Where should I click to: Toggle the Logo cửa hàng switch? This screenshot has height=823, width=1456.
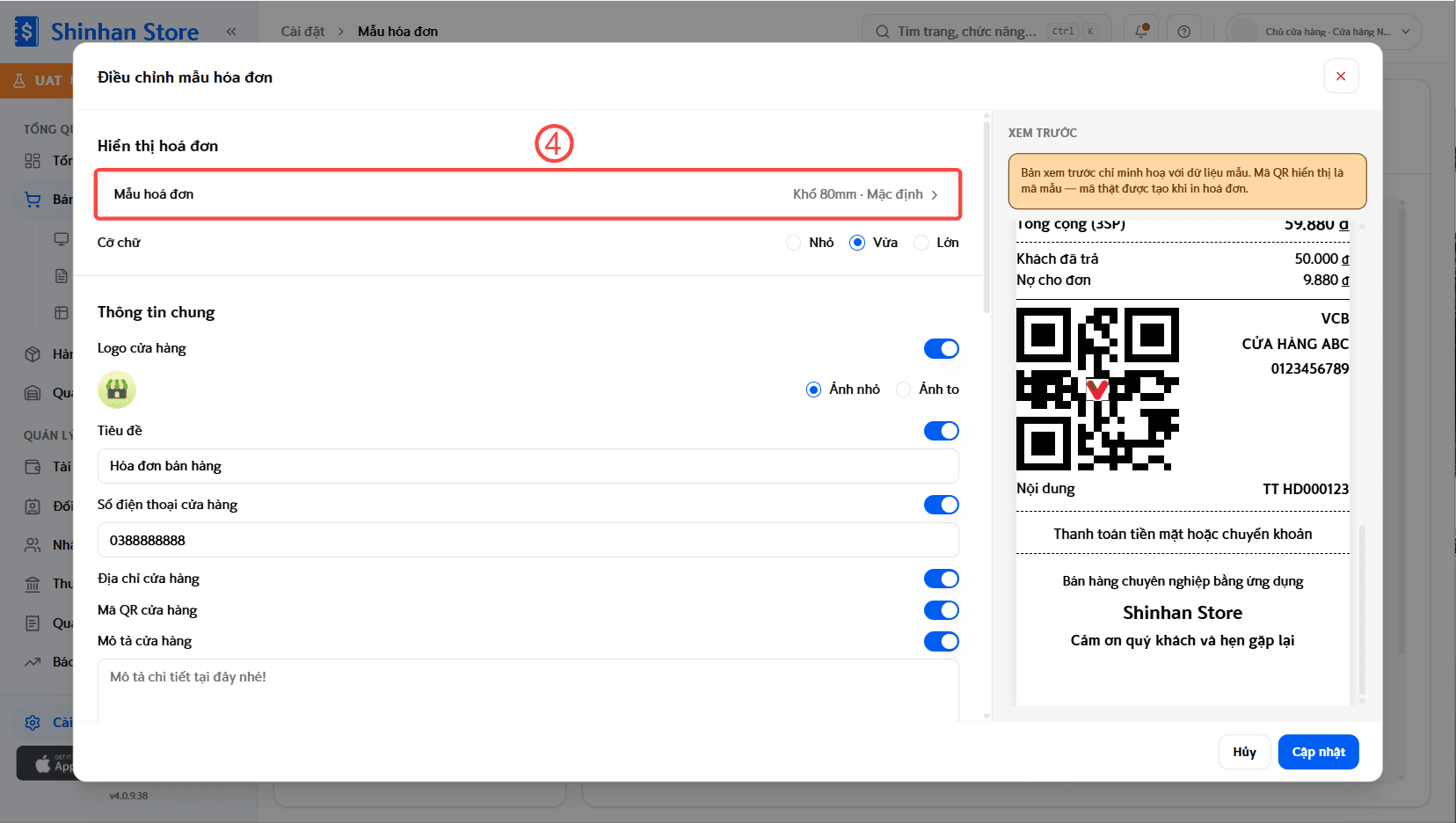click(x=942, y=349)
